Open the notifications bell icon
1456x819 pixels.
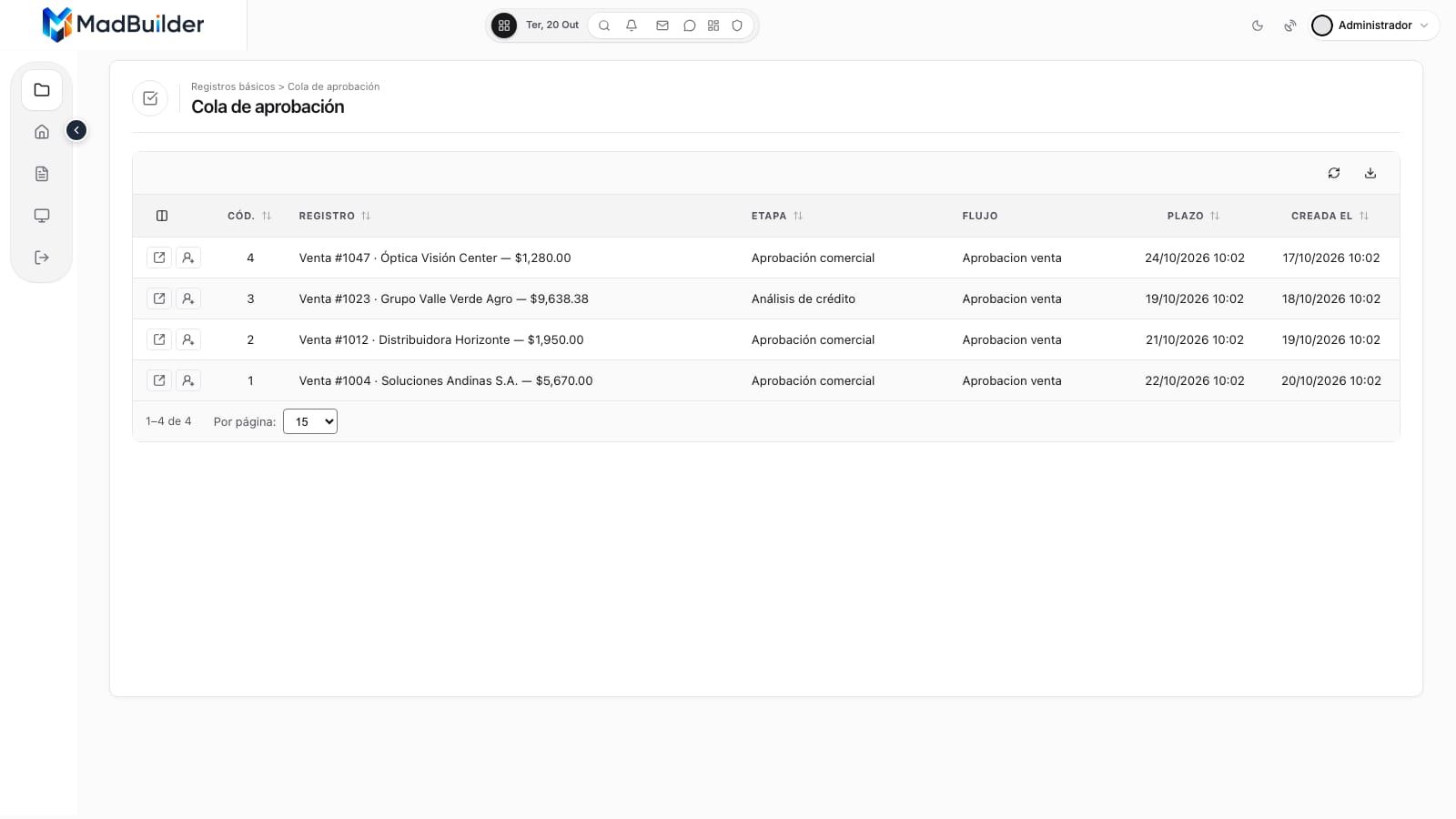[x=632, y=25]
